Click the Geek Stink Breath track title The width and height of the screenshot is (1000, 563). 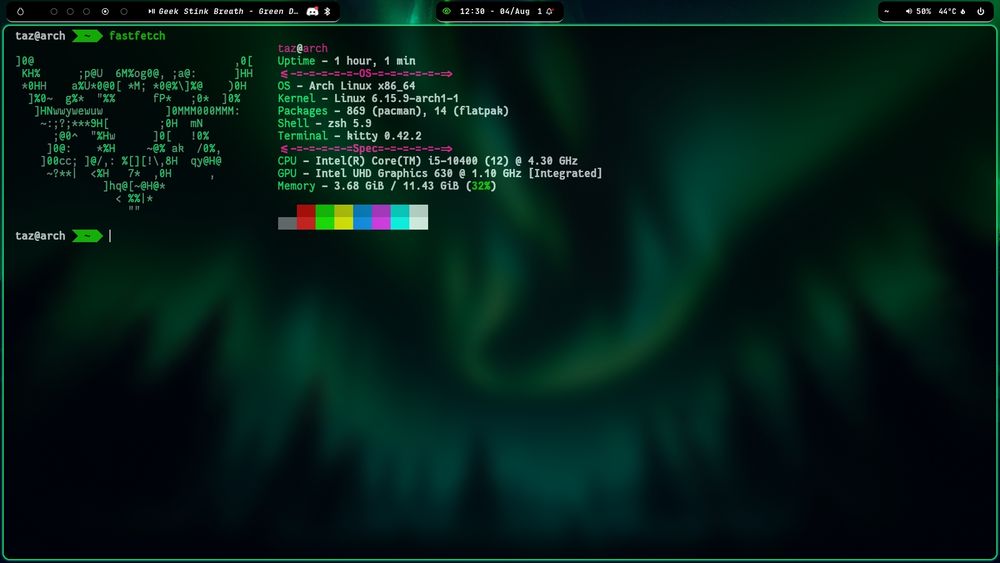click(x=228, y=11)
